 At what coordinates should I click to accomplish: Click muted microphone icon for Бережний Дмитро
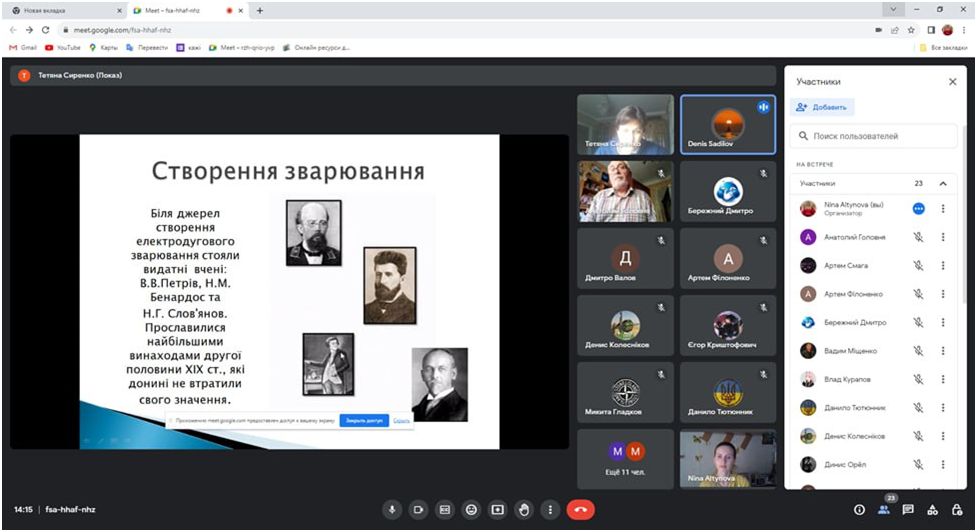(x=918, y=323)
